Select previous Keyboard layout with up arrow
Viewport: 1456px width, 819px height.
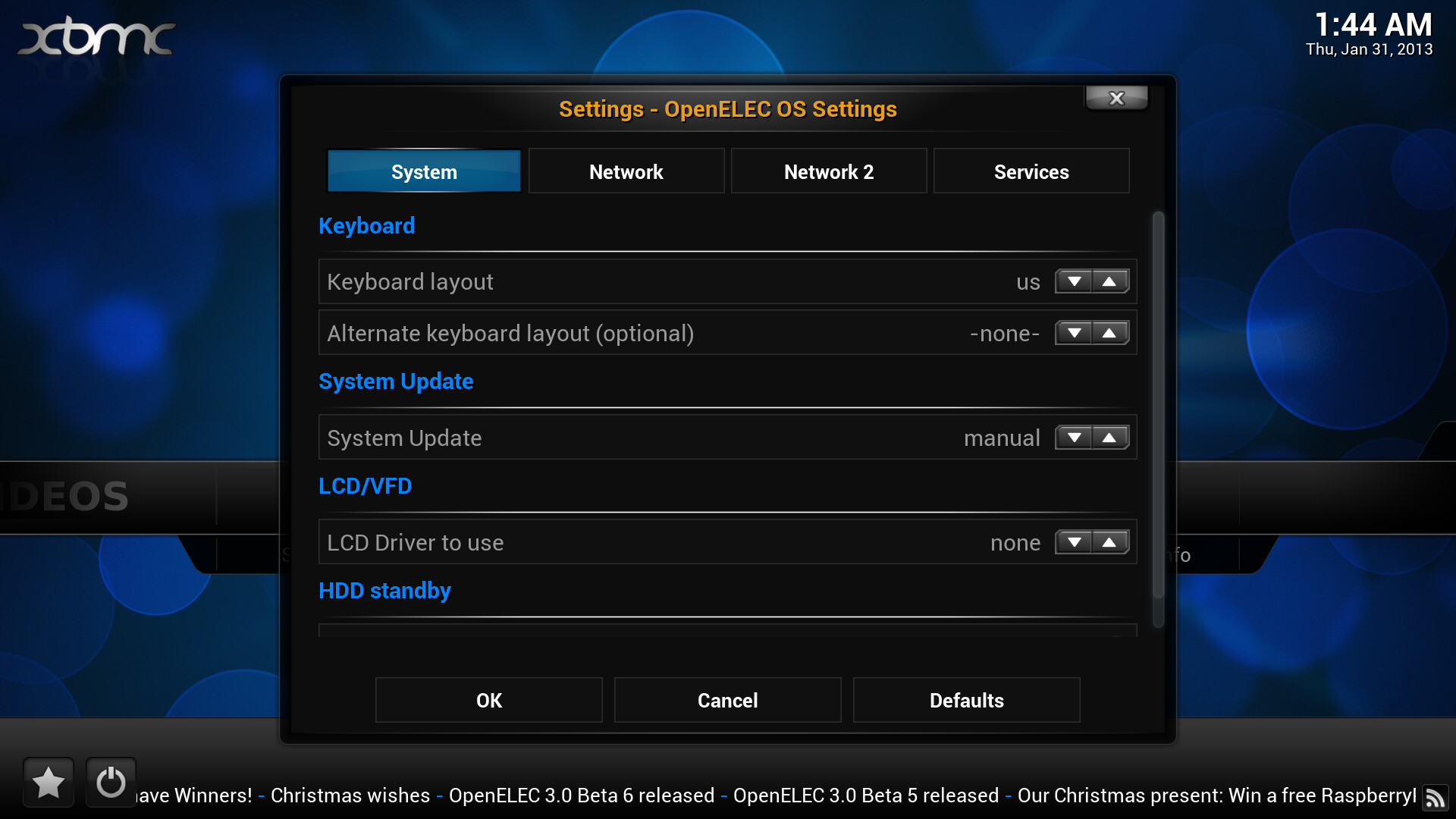(x=1110, y=281)
